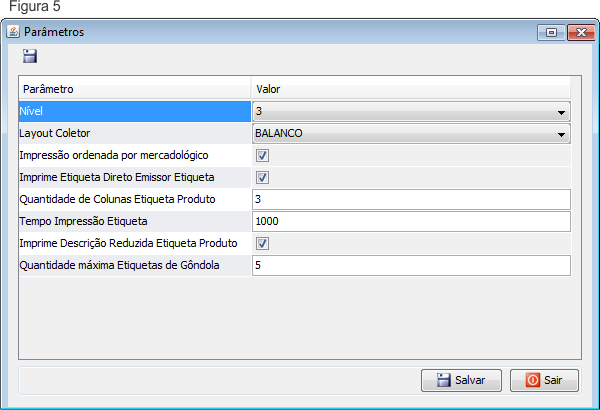The width and height of the screenshot is (600, 410).
Task: Expand the Layout Coletor BALANCO dropdown
Action: click(x=561, y=134)
